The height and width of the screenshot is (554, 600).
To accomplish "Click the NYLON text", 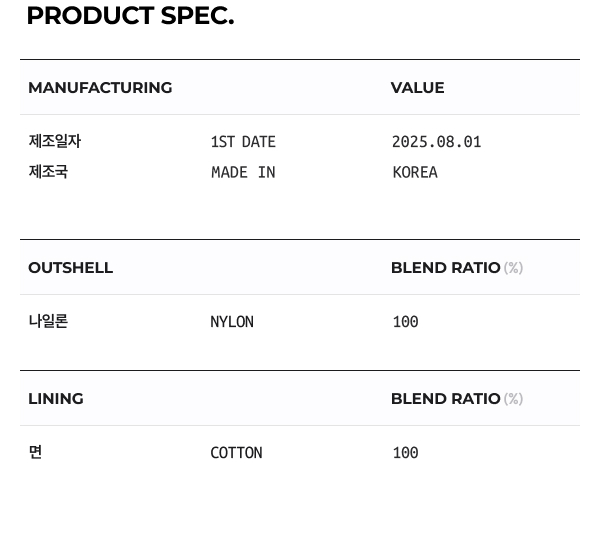I will [232, 322].
